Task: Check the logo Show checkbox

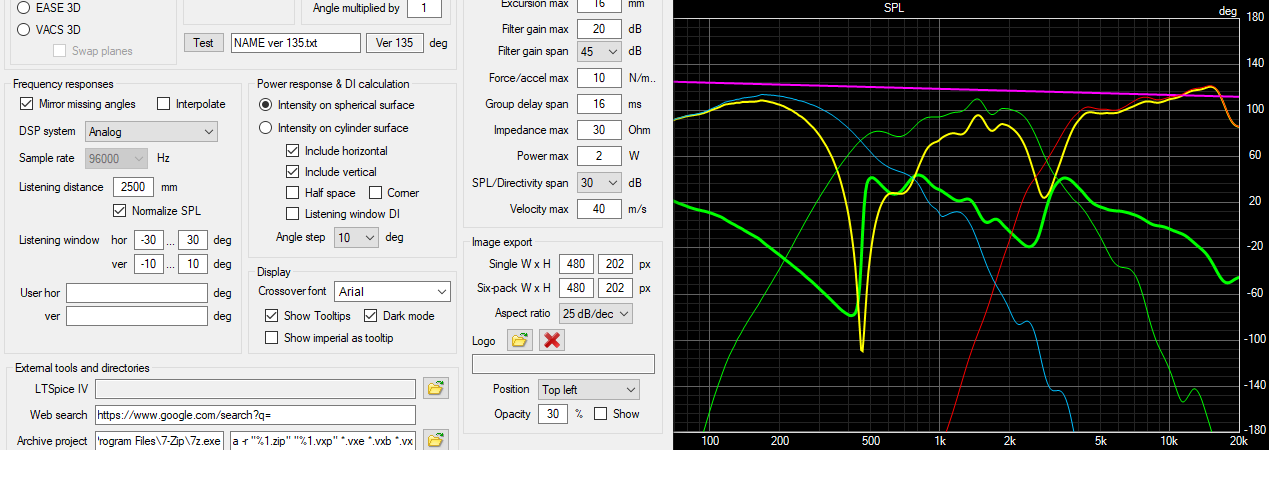Action: (x=616, y=414)
